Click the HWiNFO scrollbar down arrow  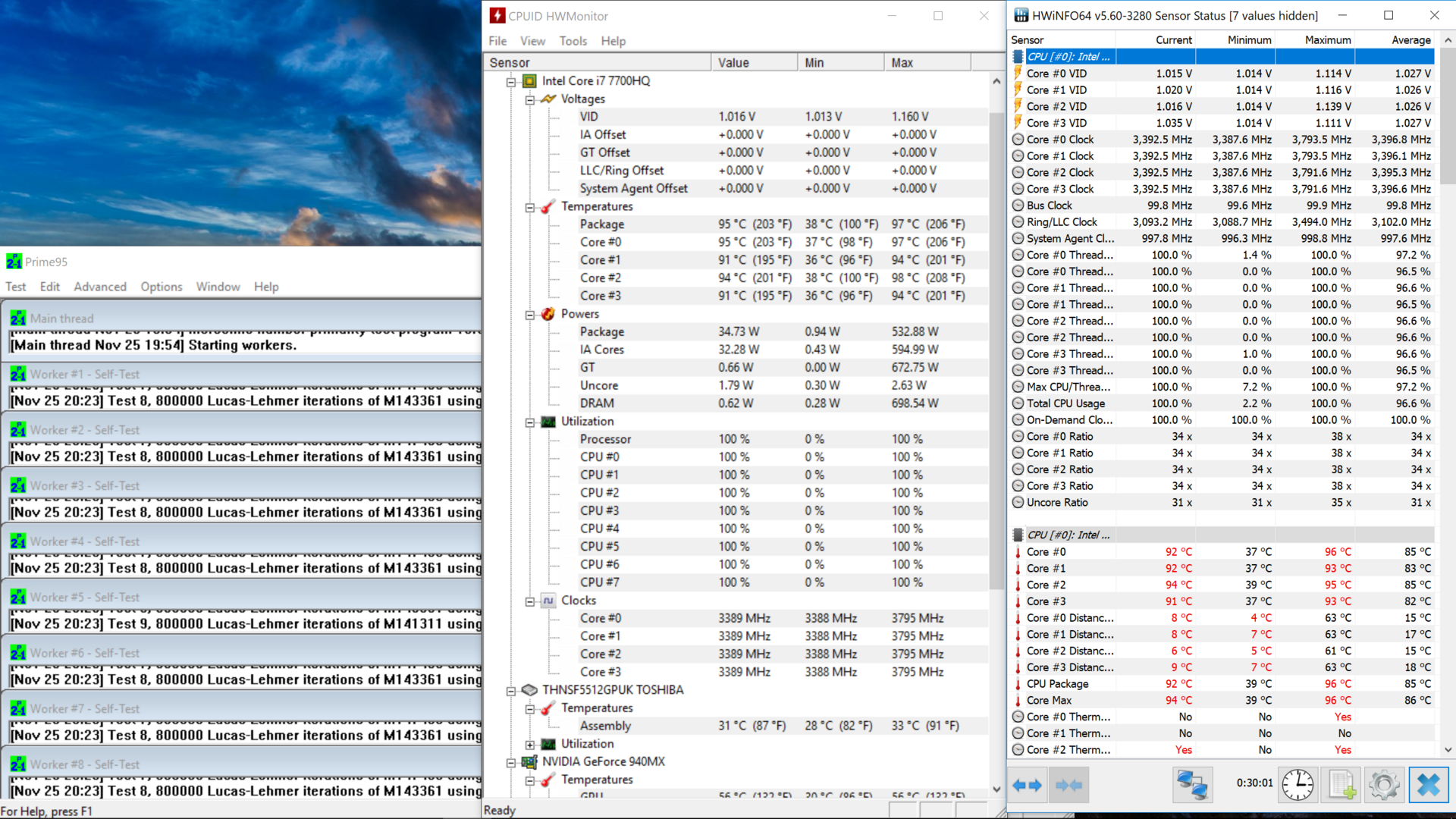point(1448,750)
